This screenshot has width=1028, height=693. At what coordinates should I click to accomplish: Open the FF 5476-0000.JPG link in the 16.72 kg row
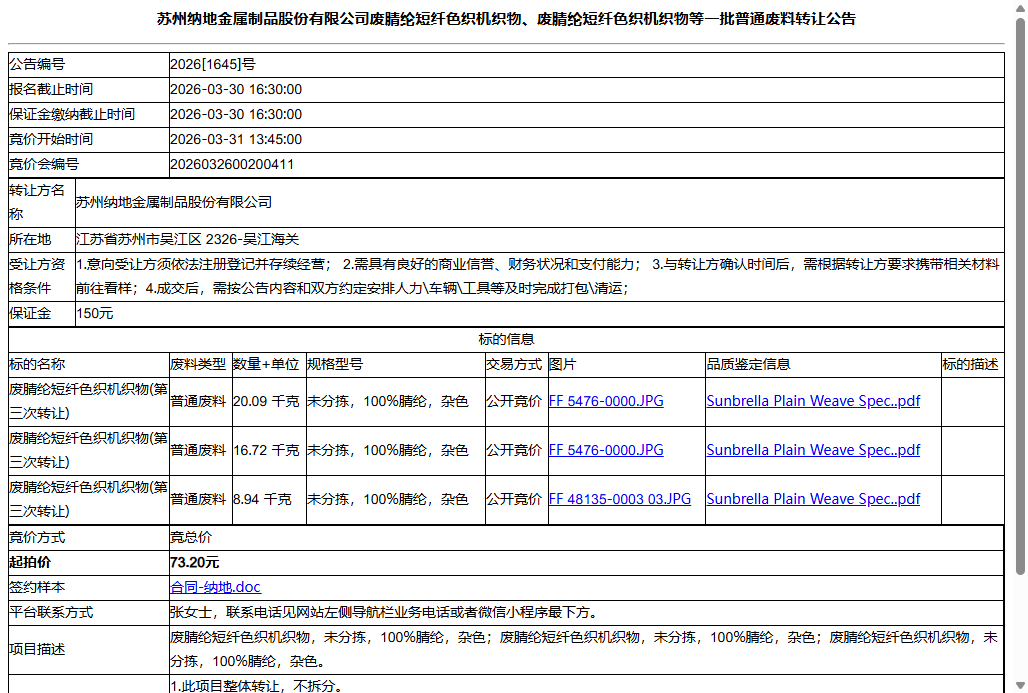pyautogui.click(x=606, y=449)
